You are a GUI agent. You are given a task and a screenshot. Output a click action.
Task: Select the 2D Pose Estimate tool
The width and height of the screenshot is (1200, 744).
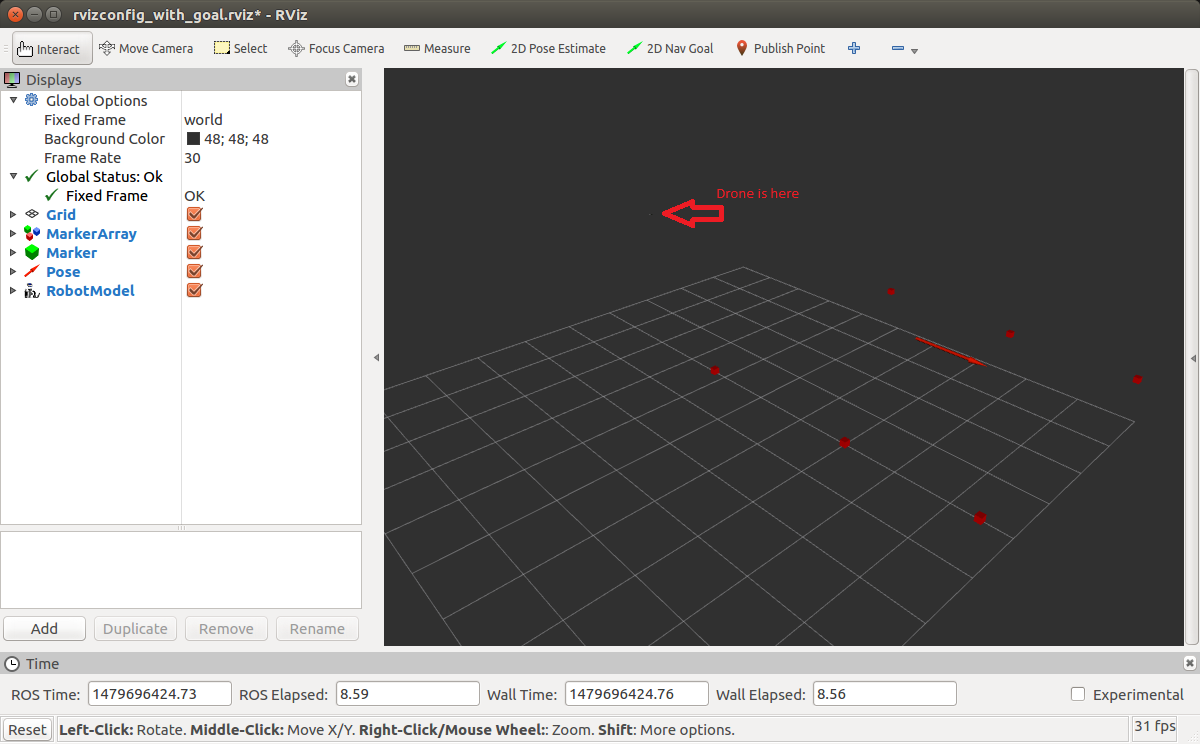pyautogui.click(x=548, y=48)
